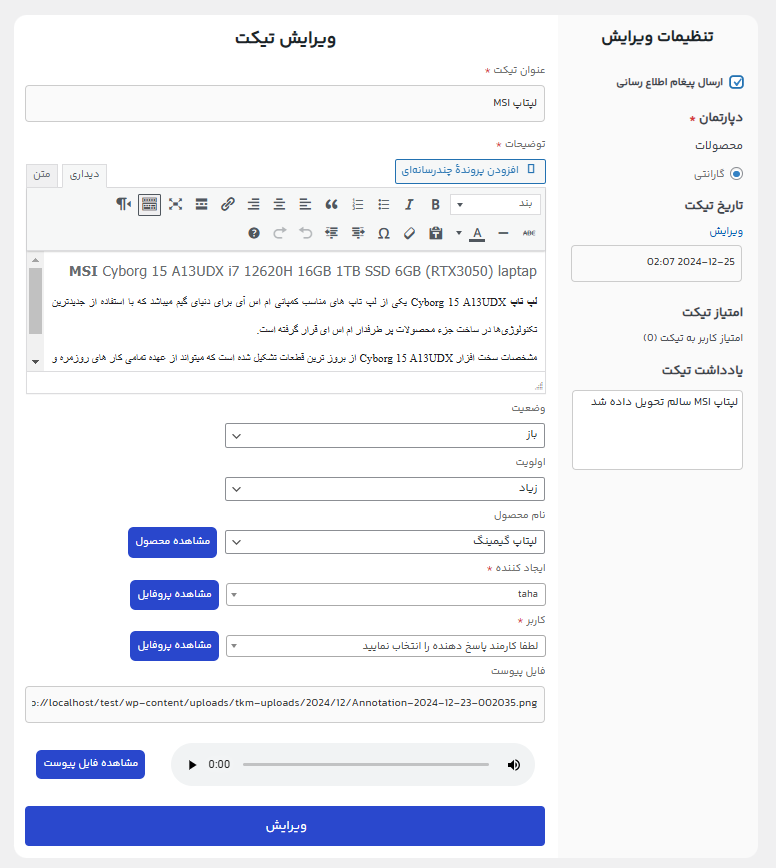Open the paragraph format dropdown labeled بند
The width and height of the screenshot is (776, 868).
[496, 204]
